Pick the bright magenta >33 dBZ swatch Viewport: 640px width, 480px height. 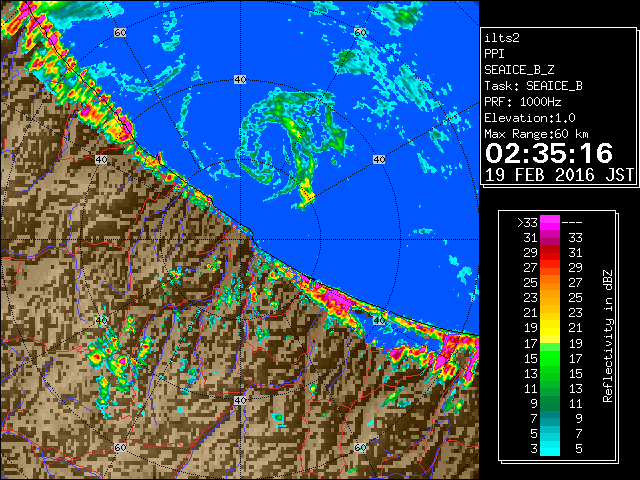[550, 223]
